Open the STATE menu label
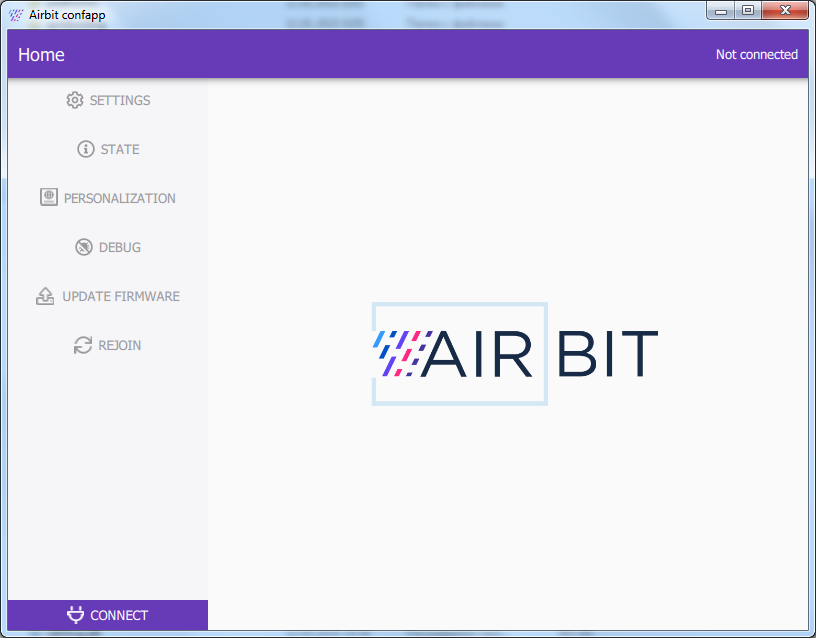Screen dimensions: 816x638 coord(120,149)
